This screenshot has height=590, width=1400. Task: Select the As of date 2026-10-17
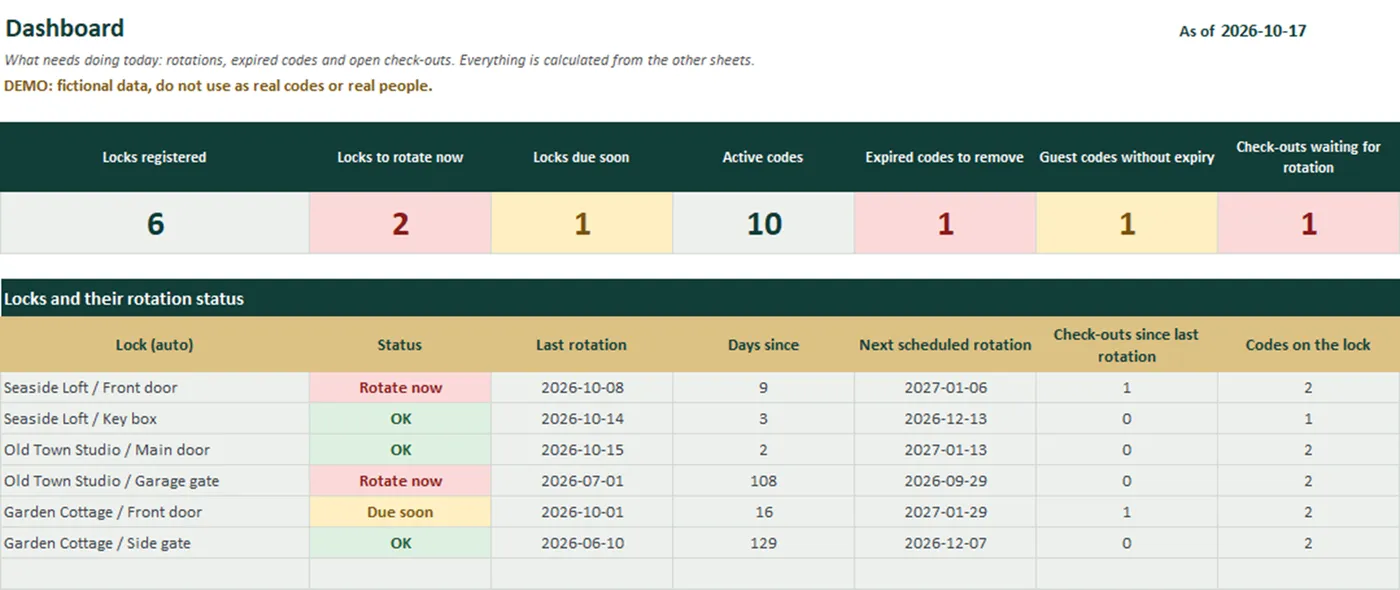(1263, 31)
